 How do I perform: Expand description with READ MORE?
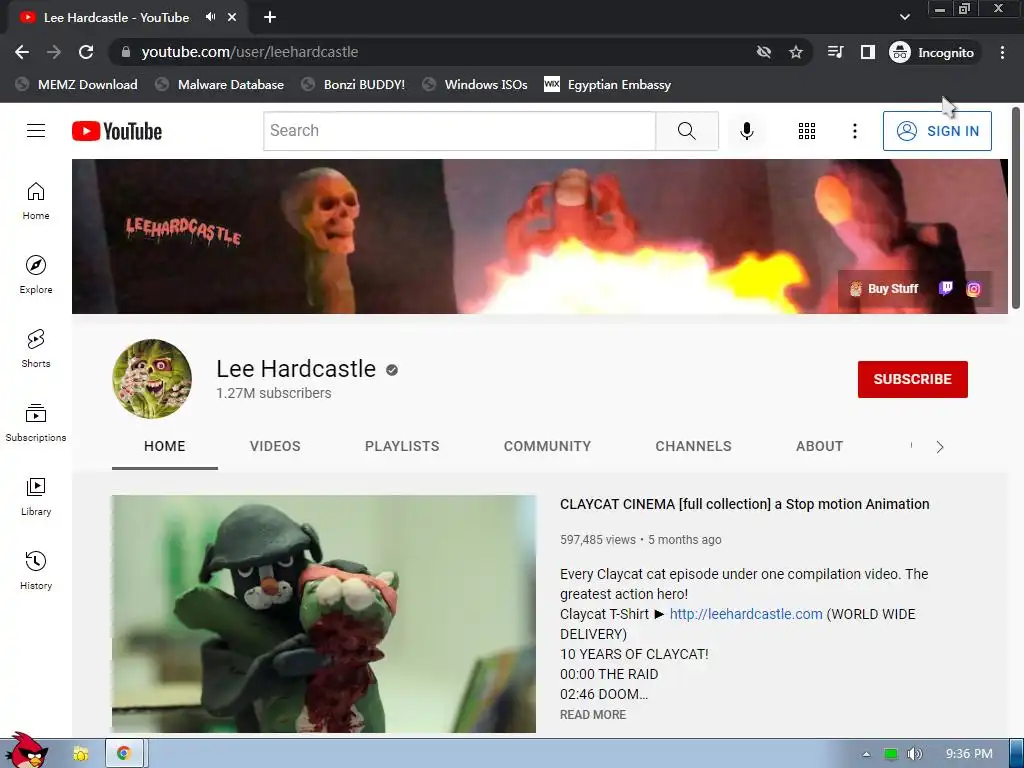(x=593, y=714)
